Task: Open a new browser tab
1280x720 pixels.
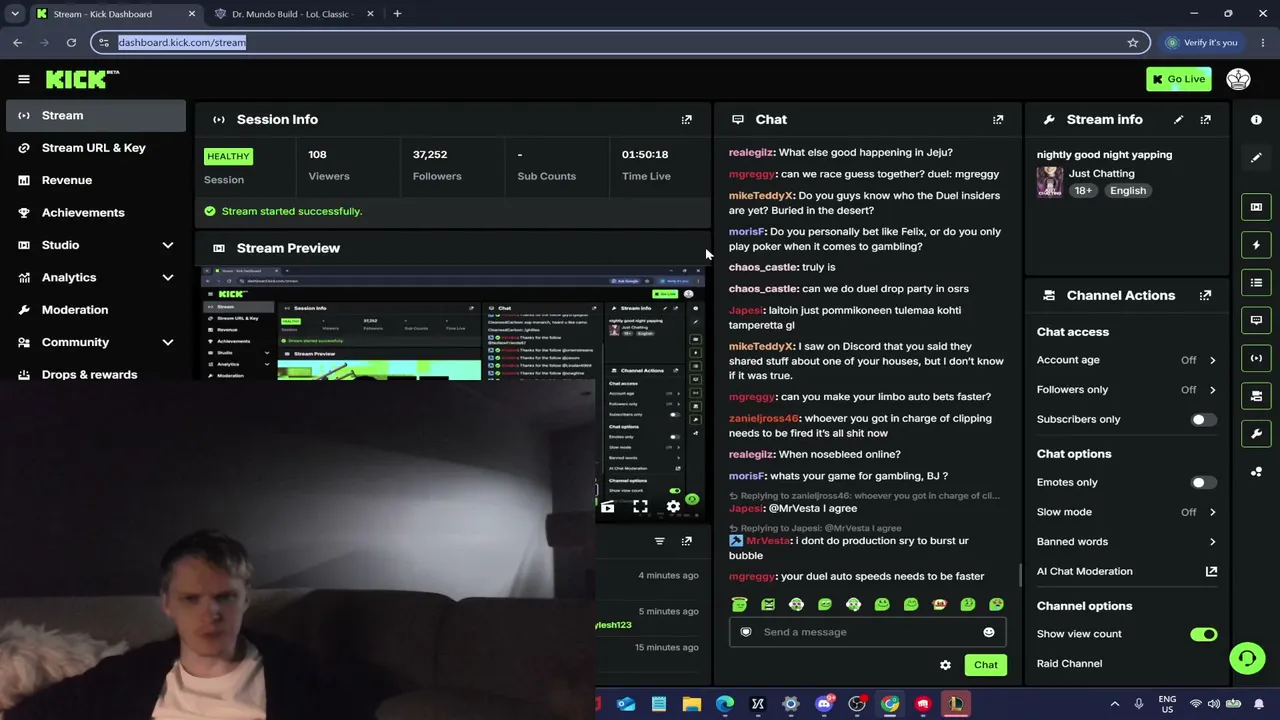Action: coord(397,14)
